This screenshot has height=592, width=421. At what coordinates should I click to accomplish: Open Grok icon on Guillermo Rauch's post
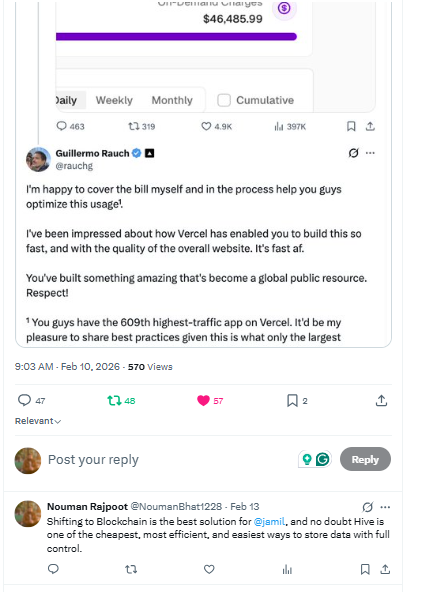point(353,153)
